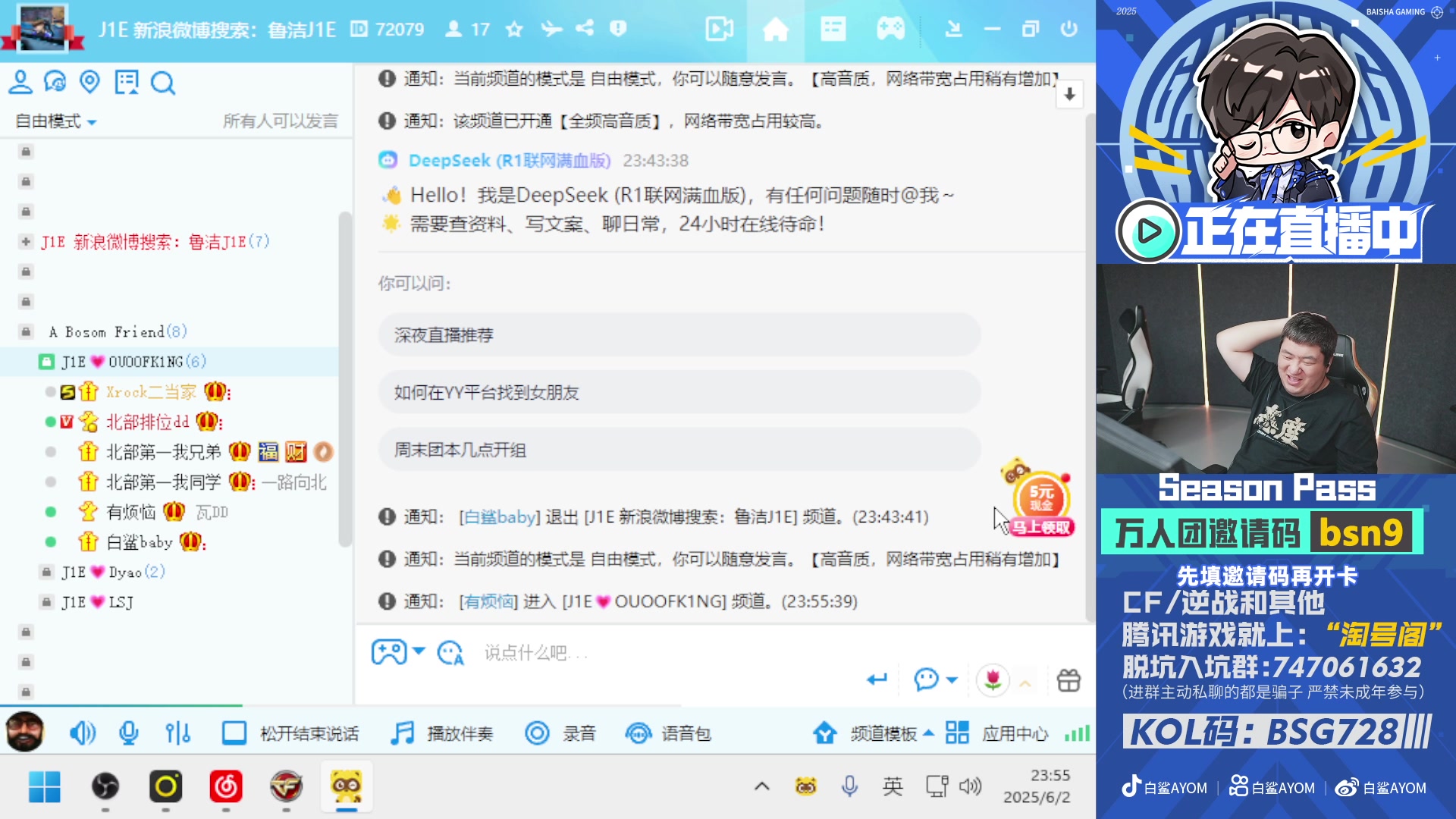The width and height of the screenshot is (1456, 819).
Task: Click the chat area vertical scrollbar
Action: (x=1090, y=368)
